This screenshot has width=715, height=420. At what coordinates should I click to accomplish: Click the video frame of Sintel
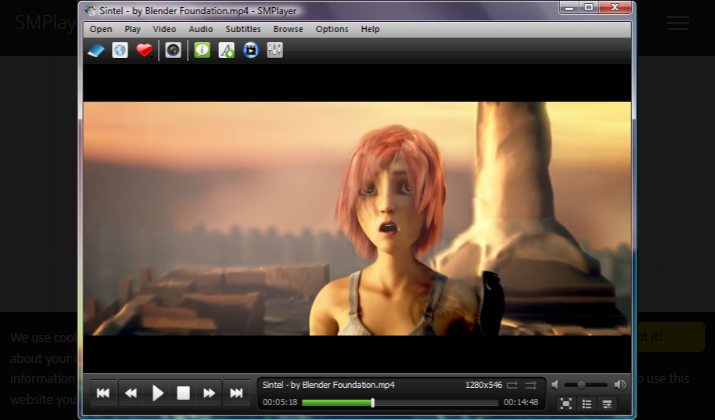coord(357,218)
